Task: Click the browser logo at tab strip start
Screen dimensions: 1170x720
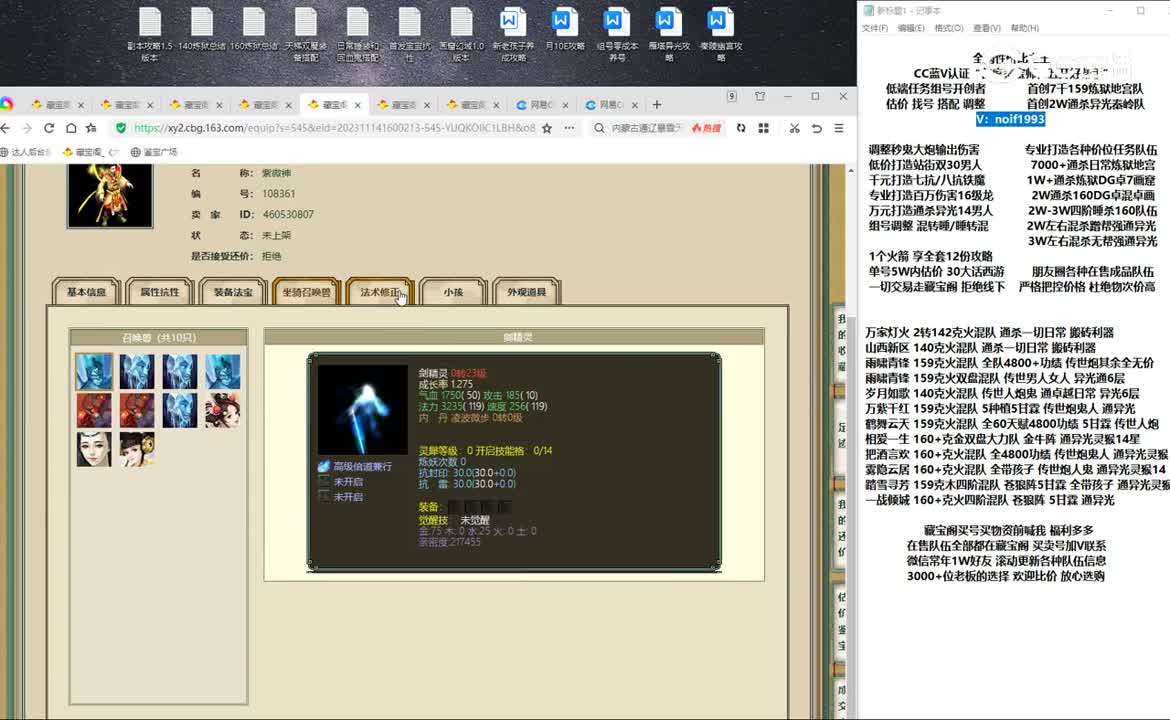Action: 7,104
